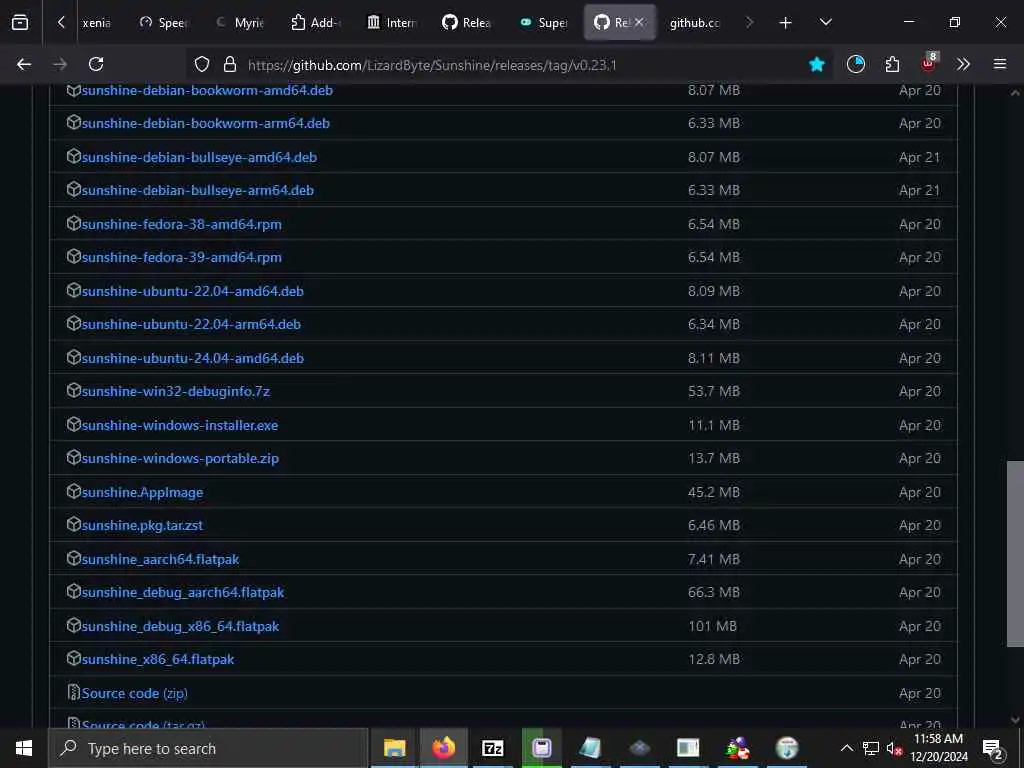
Task: Download sunshine-debian-bookworm-amd64.deb
Action: click(x=207, y=91)
